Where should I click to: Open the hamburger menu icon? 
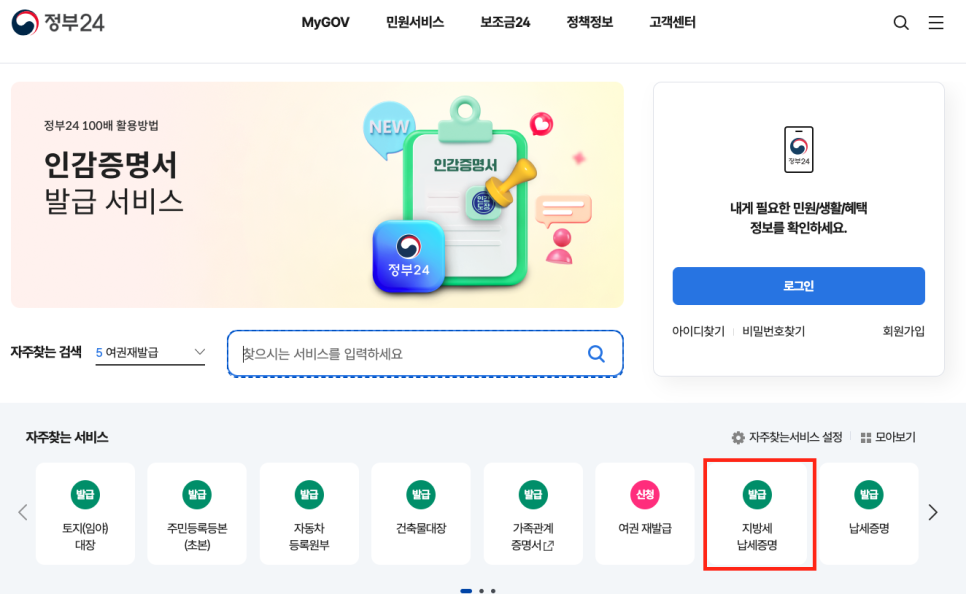(936, 23)
